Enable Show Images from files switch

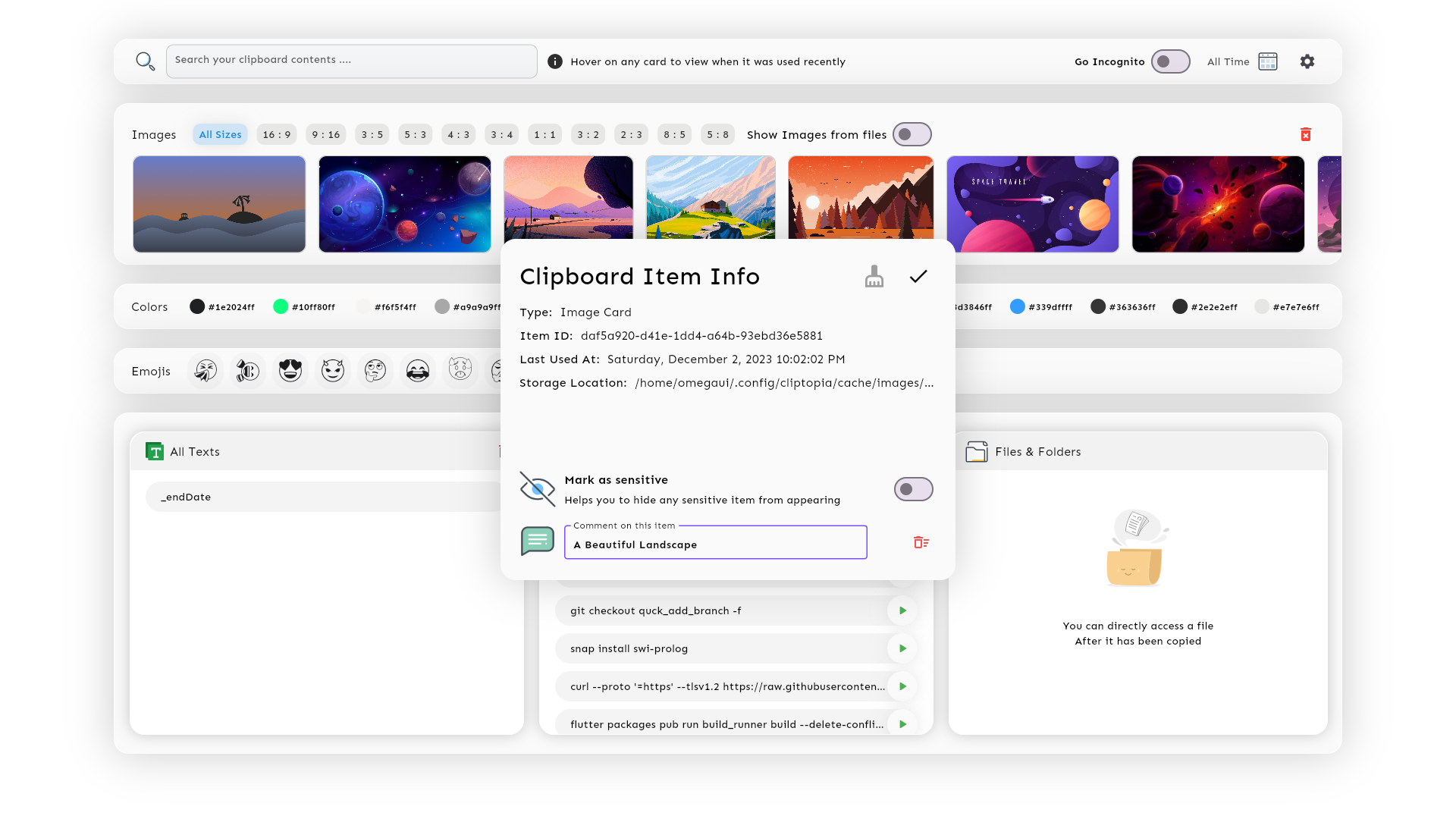(x=912, y=134)
